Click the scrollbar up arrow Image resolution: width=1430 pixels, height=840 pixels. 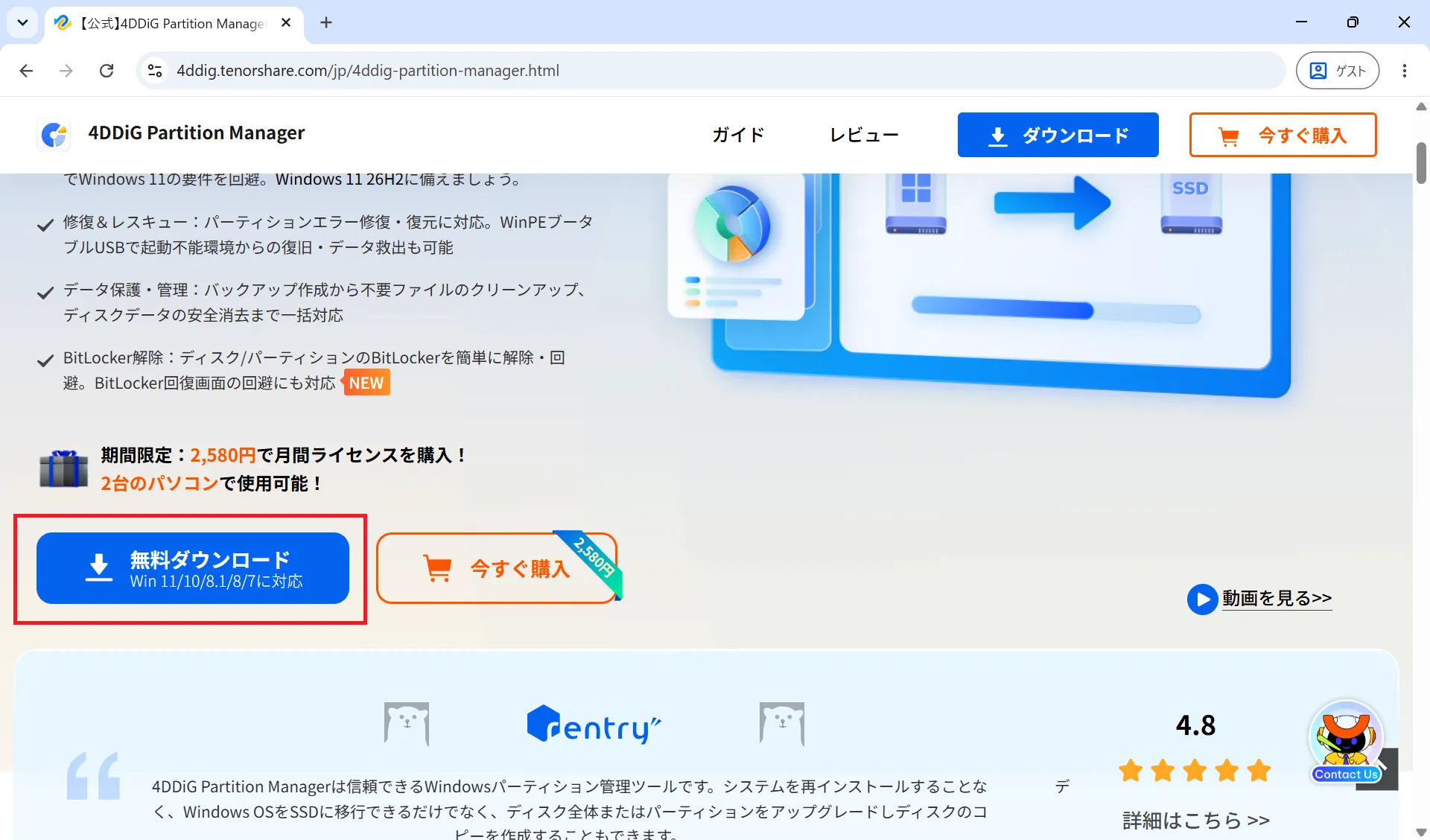1421,106
